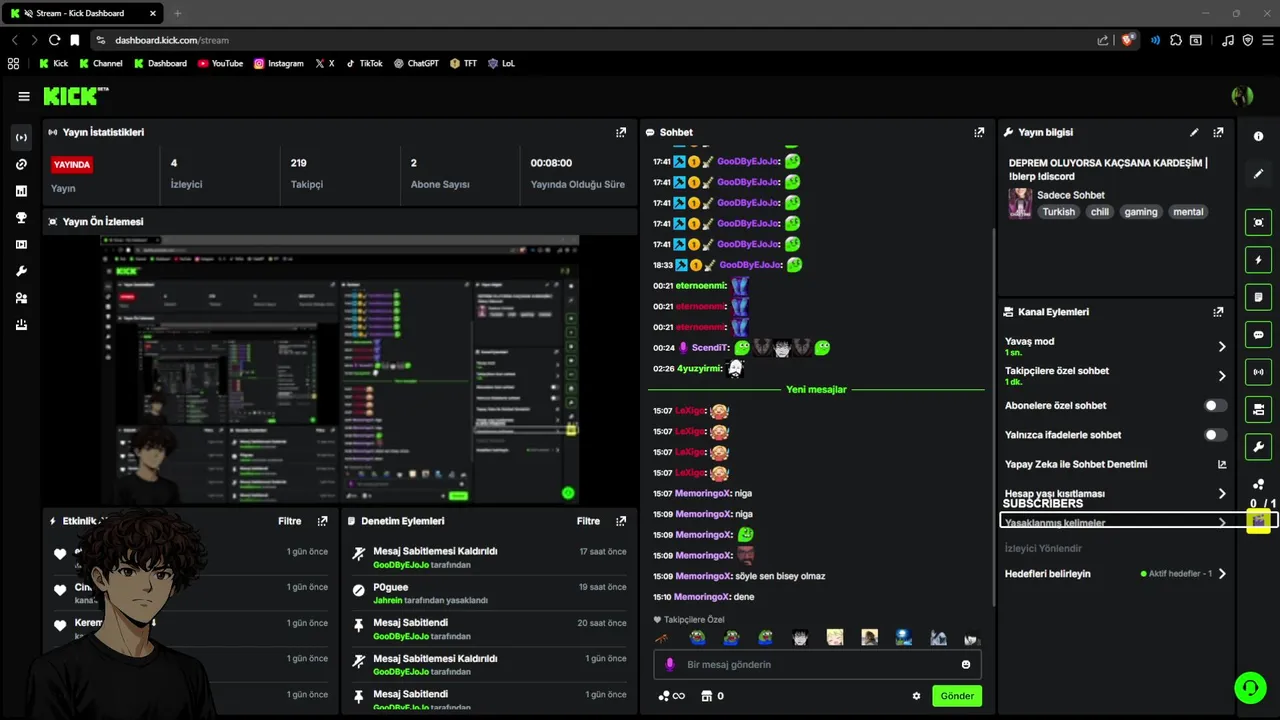Open the ChatGPT bookmark
The image size is (1280, 720).
point(416,63)
